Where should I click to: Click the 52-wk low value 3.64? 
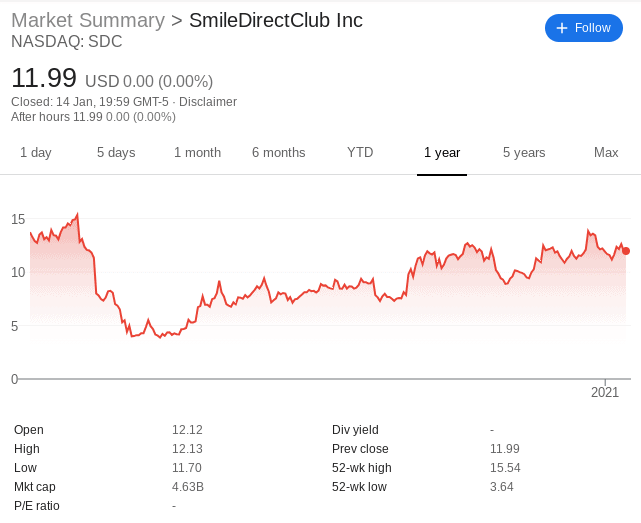pyautogui.click(x=502, y=487)
